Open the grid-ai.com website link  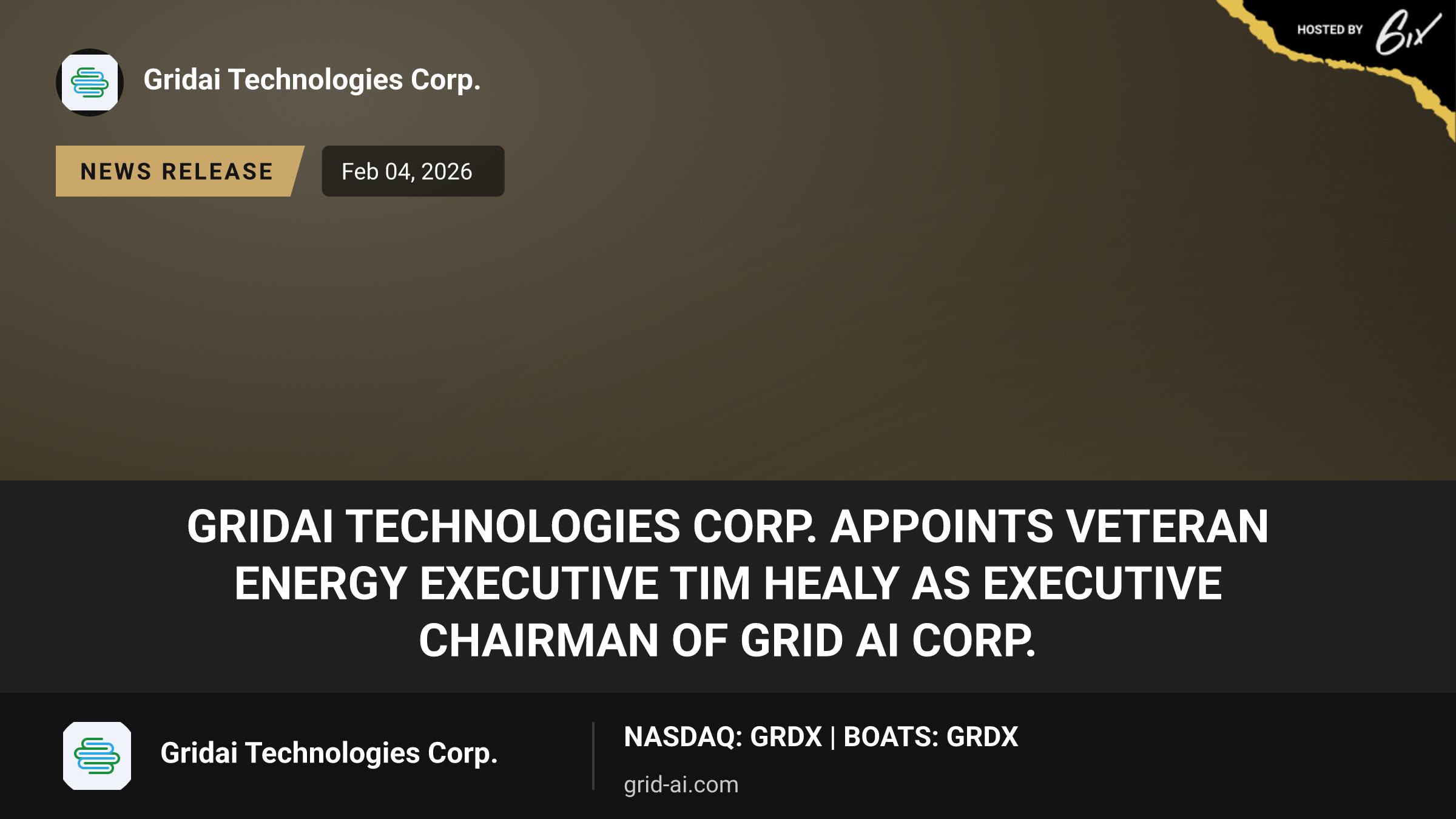click(681, 784)
